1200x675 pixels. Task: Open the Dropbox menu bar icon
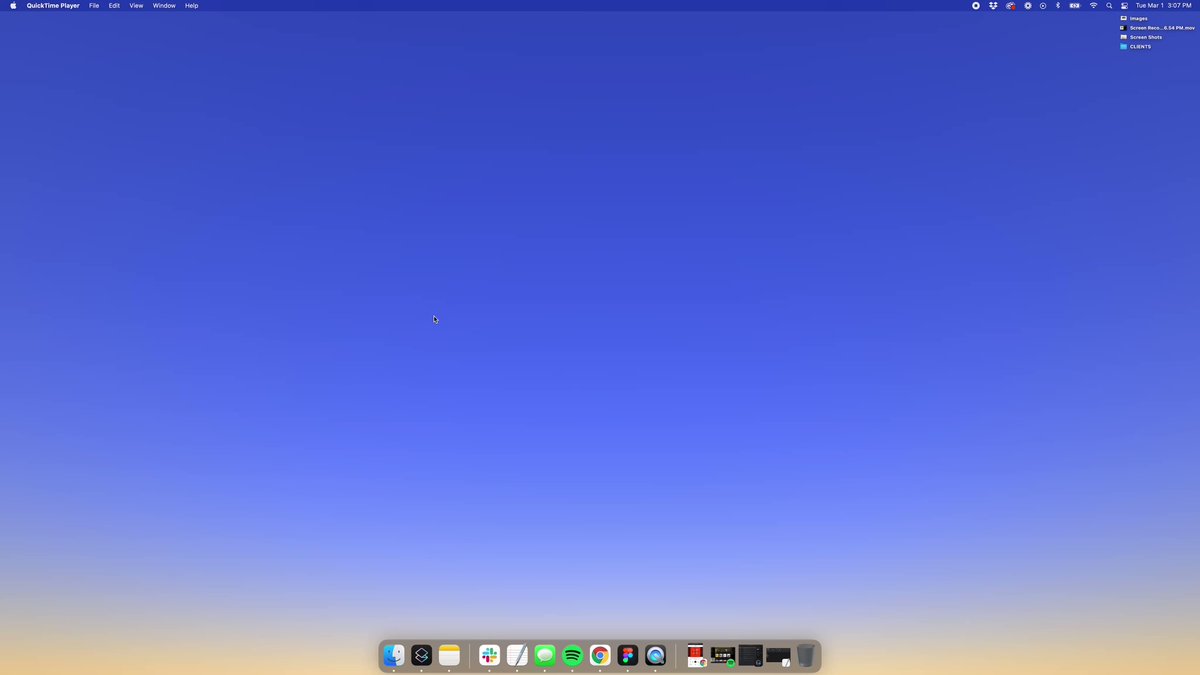(993, 6)
